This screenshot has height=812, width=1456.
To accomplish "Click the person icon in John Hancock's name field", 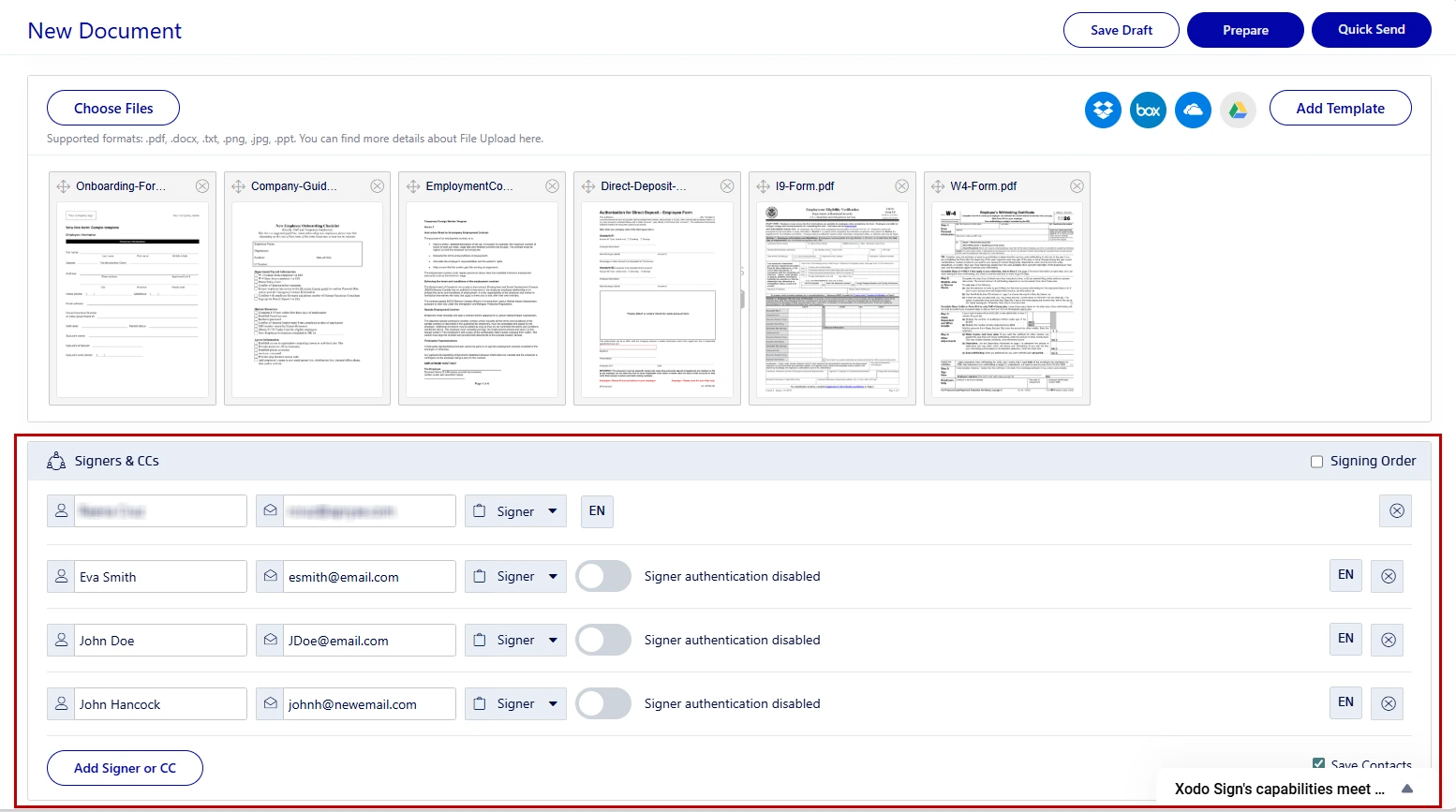I will click(60, 703).
